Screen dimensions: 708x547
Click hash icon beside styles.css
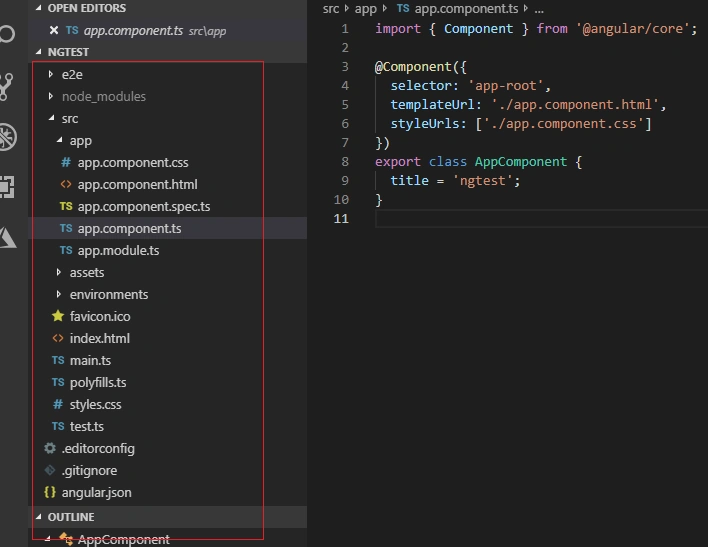[58, 404]
